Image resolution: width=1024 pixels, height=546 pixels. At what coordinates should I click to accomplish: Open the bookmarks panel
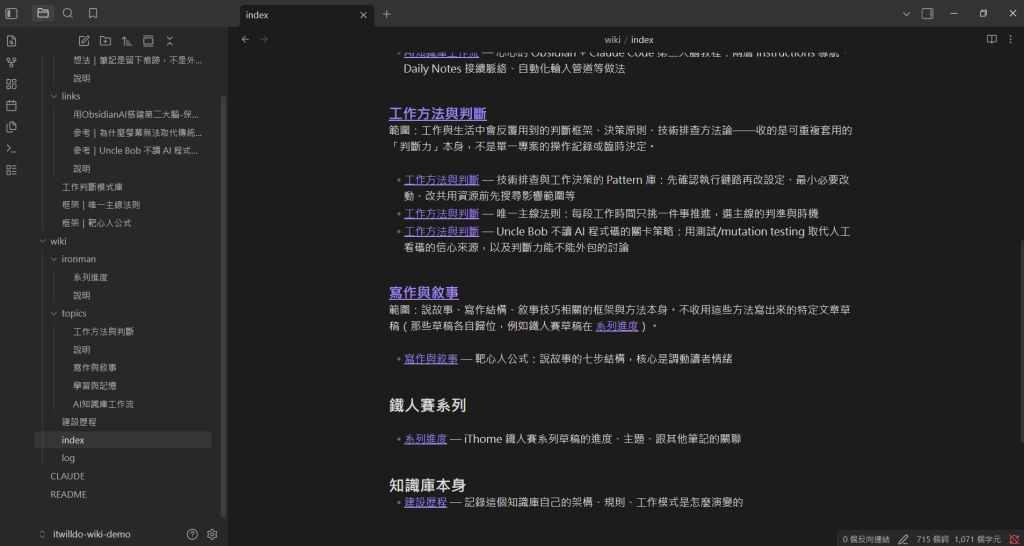[93, 13]
